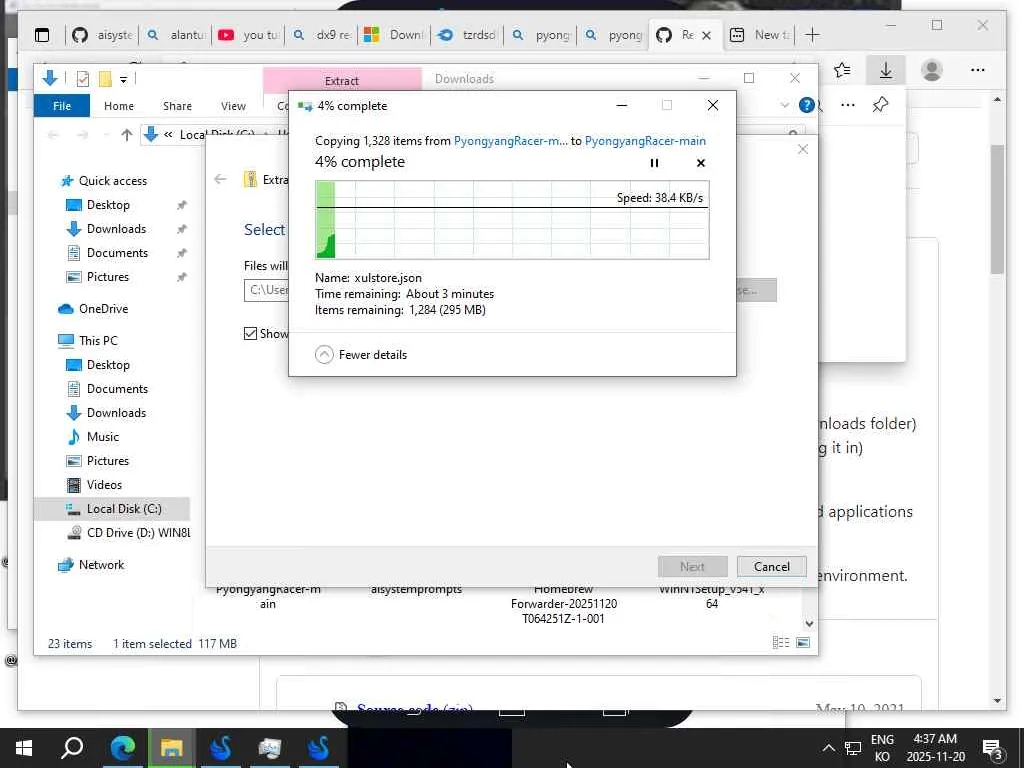Screen dimensions: 1024x768
Task: Switch to the aisyste GitHub tab
Action: pyautogui.click(x=103, y=35)
